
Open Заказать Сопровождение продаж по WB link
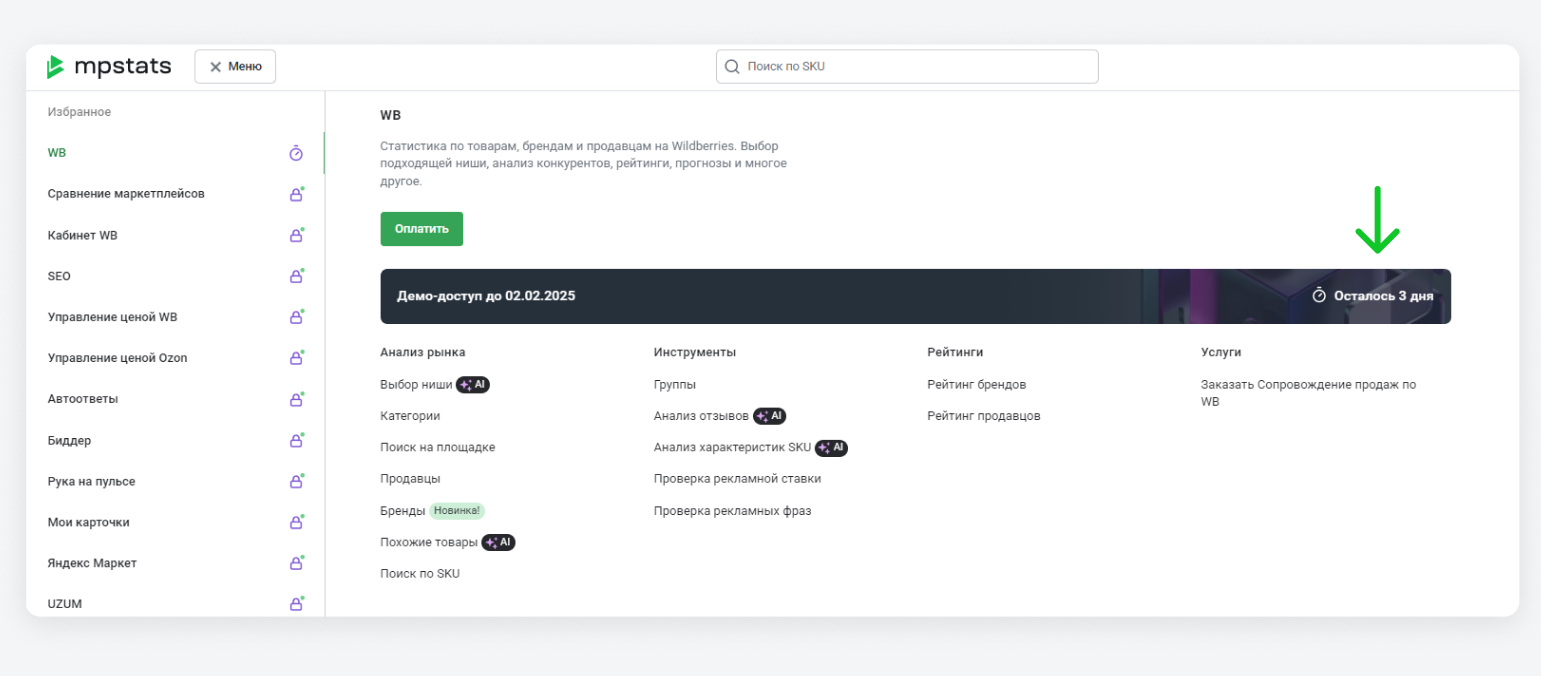(x=1308, y=393)
